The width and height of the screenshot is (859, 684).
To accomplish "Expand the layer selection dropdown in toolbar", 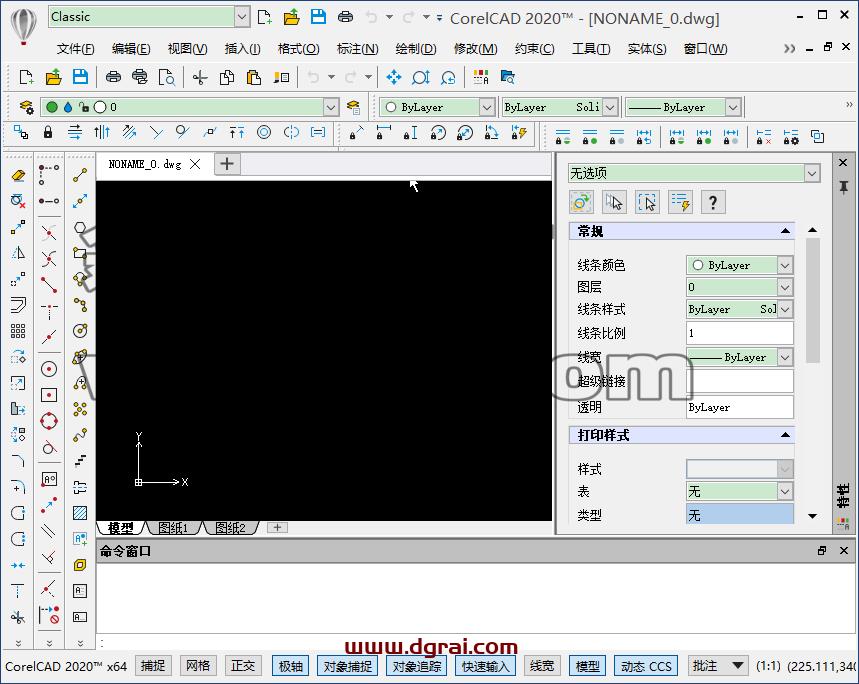I will point(330,107).
